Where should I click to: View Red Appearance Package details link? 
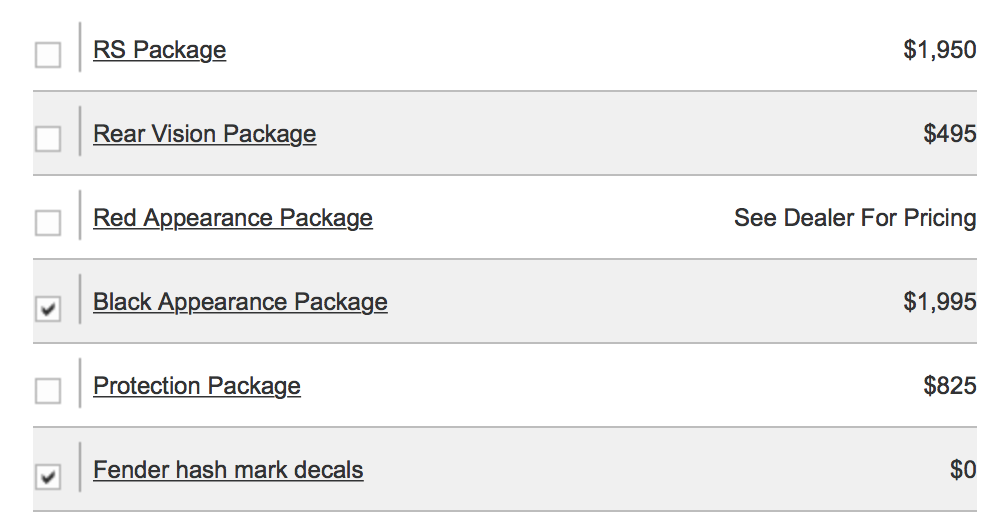pos(232,218)
